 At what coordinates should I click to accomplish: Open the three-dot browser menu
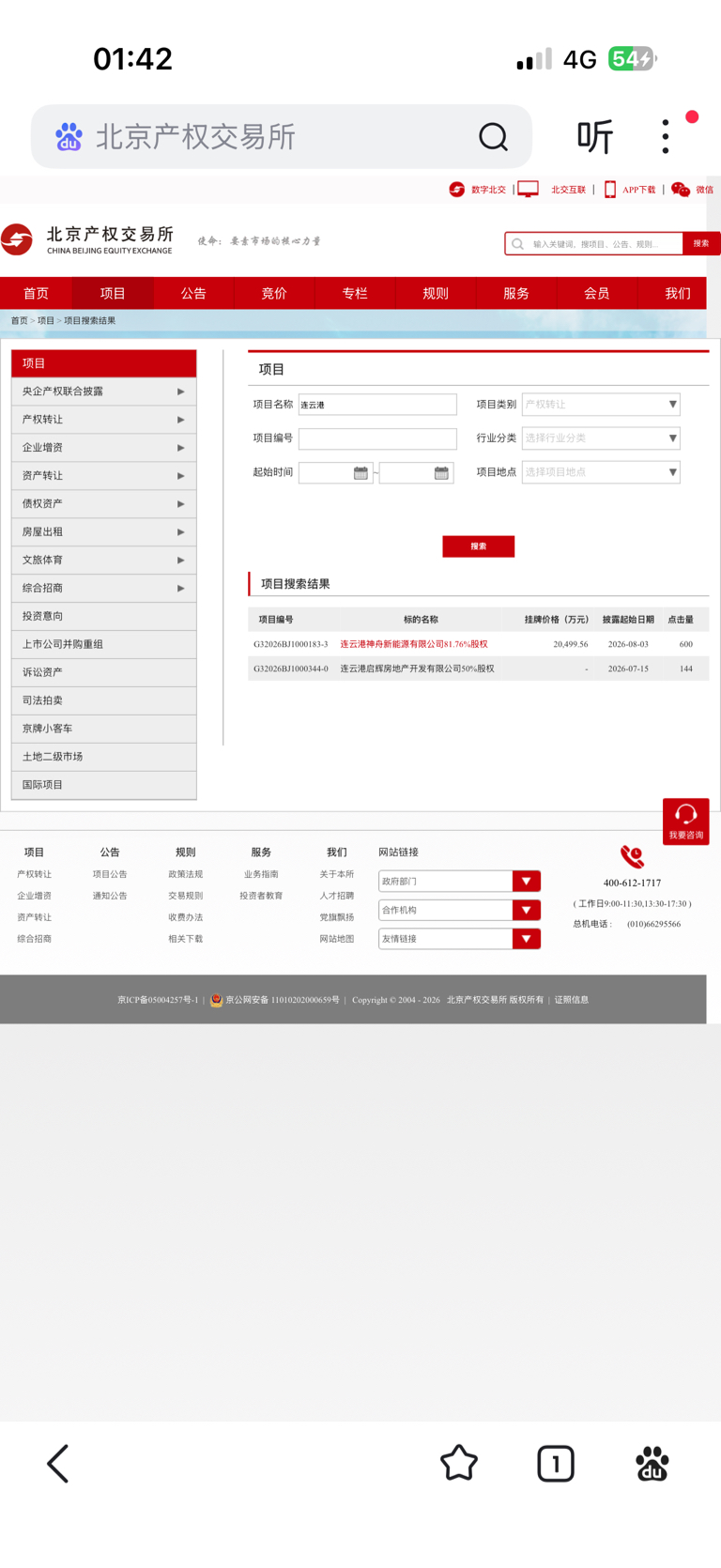coord(666,137)
